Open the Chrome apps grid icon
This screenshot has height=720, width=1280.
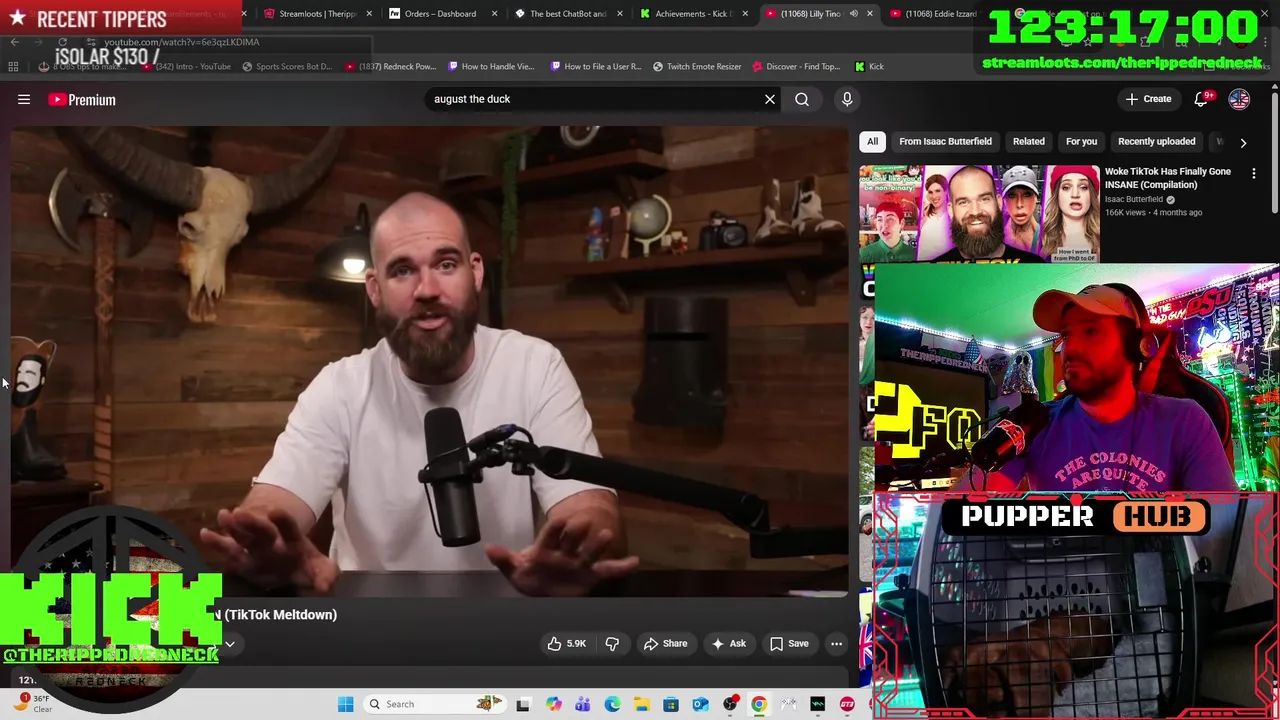pyautogui.click(x=13, y=66)
